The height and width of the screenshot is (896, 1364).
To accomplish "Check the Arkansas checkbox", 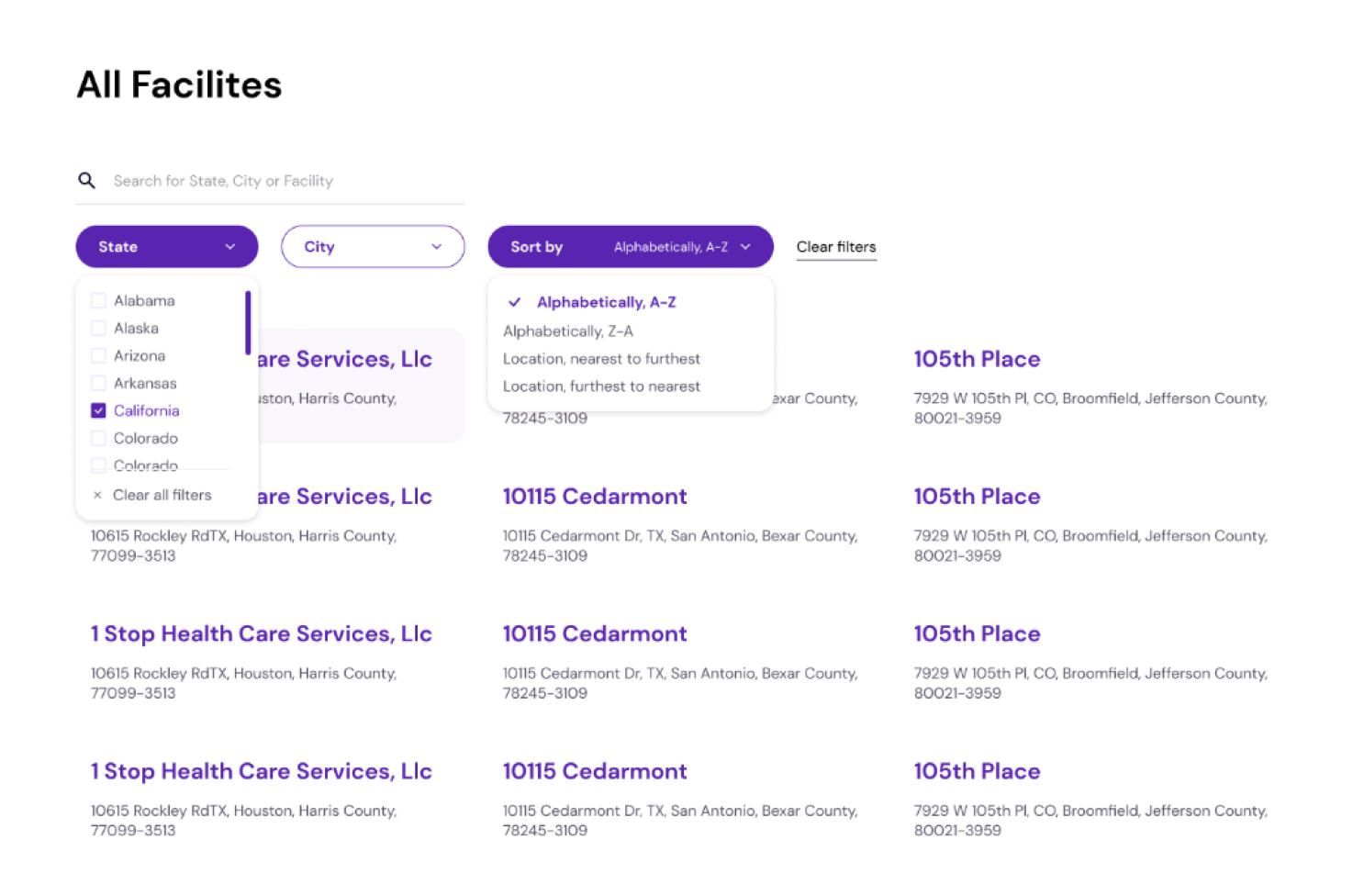I will tap(98, 383).
